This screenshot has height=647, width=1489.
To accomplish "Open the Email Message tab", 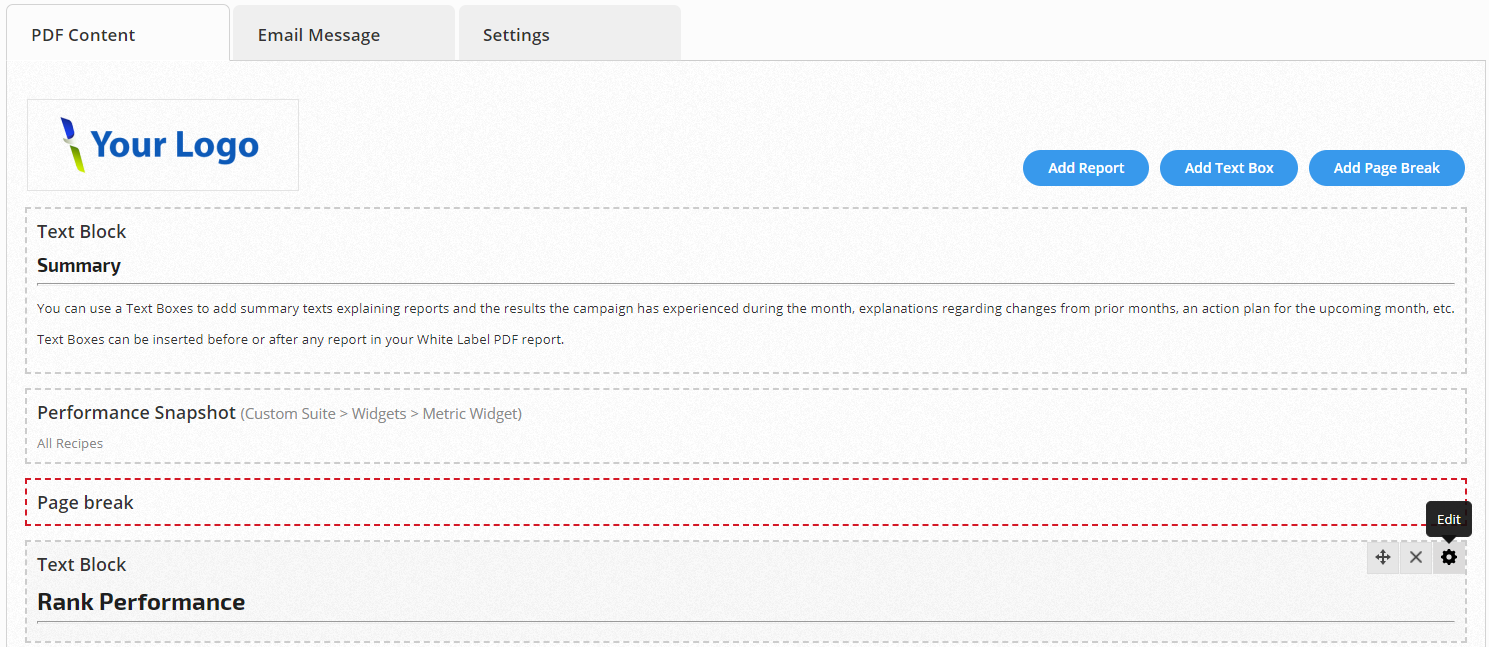I will (319, 35).
